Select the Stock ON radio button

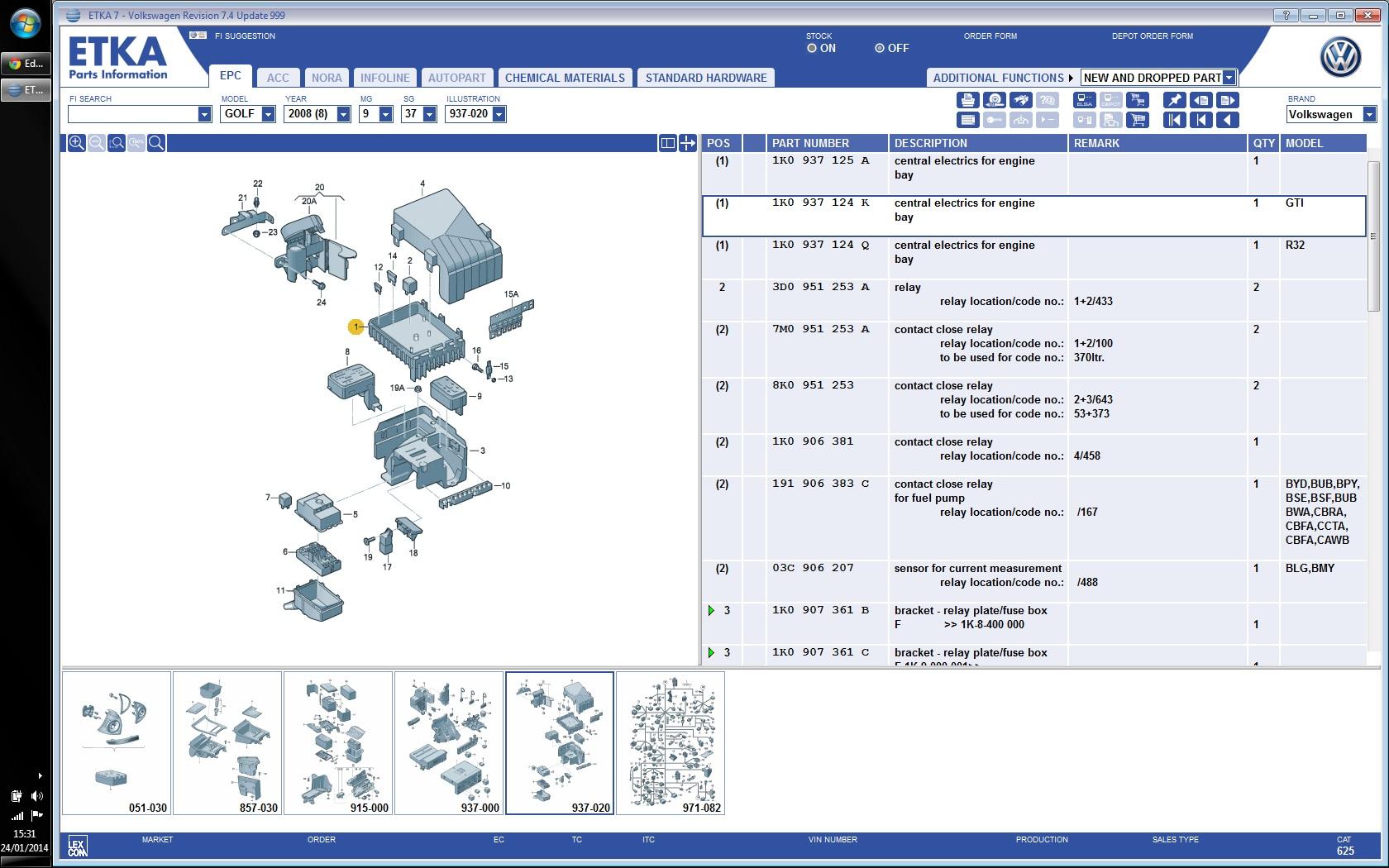pos(812,48)
